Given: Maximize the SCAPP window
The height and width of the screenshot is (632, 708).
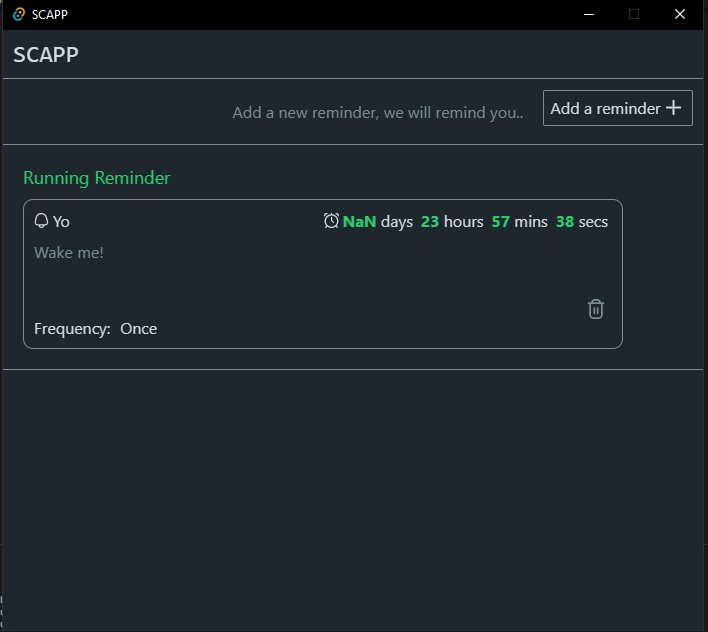Looking at the screenshot, I should pyautogui.click(x=634, y=14).
